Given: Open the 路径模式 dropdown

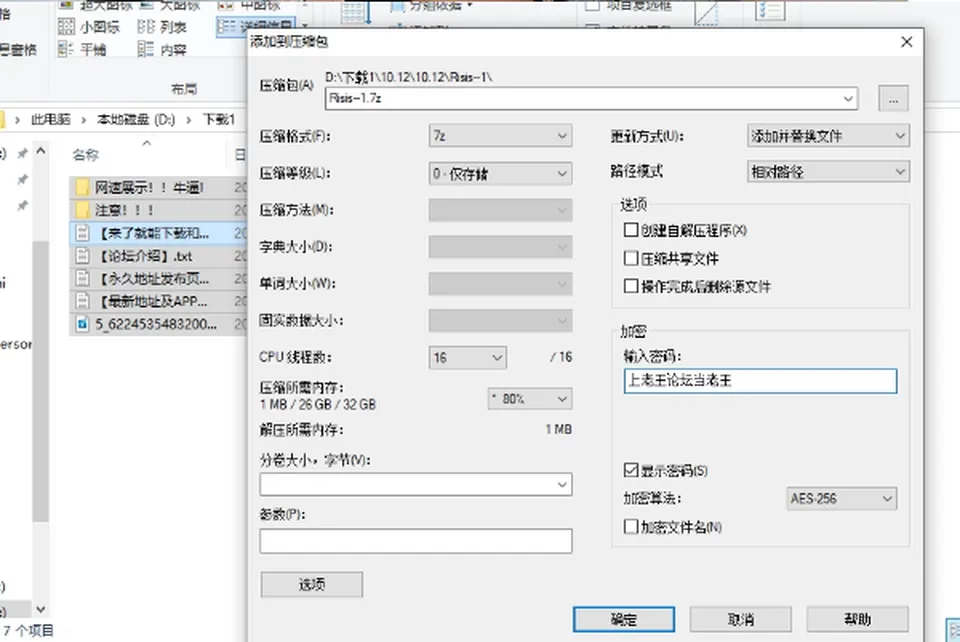Looking at the screenshot, I should (828, 172).
